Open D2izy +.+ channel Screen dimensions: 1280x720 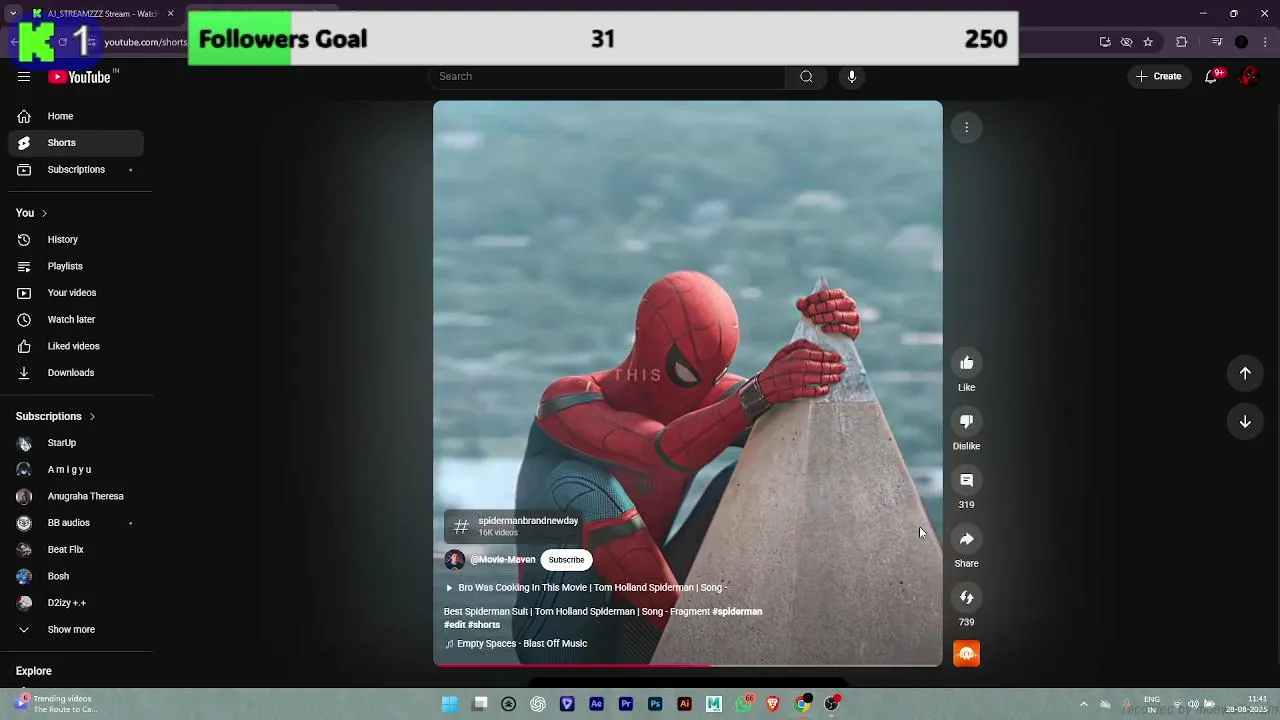(76, 603)
